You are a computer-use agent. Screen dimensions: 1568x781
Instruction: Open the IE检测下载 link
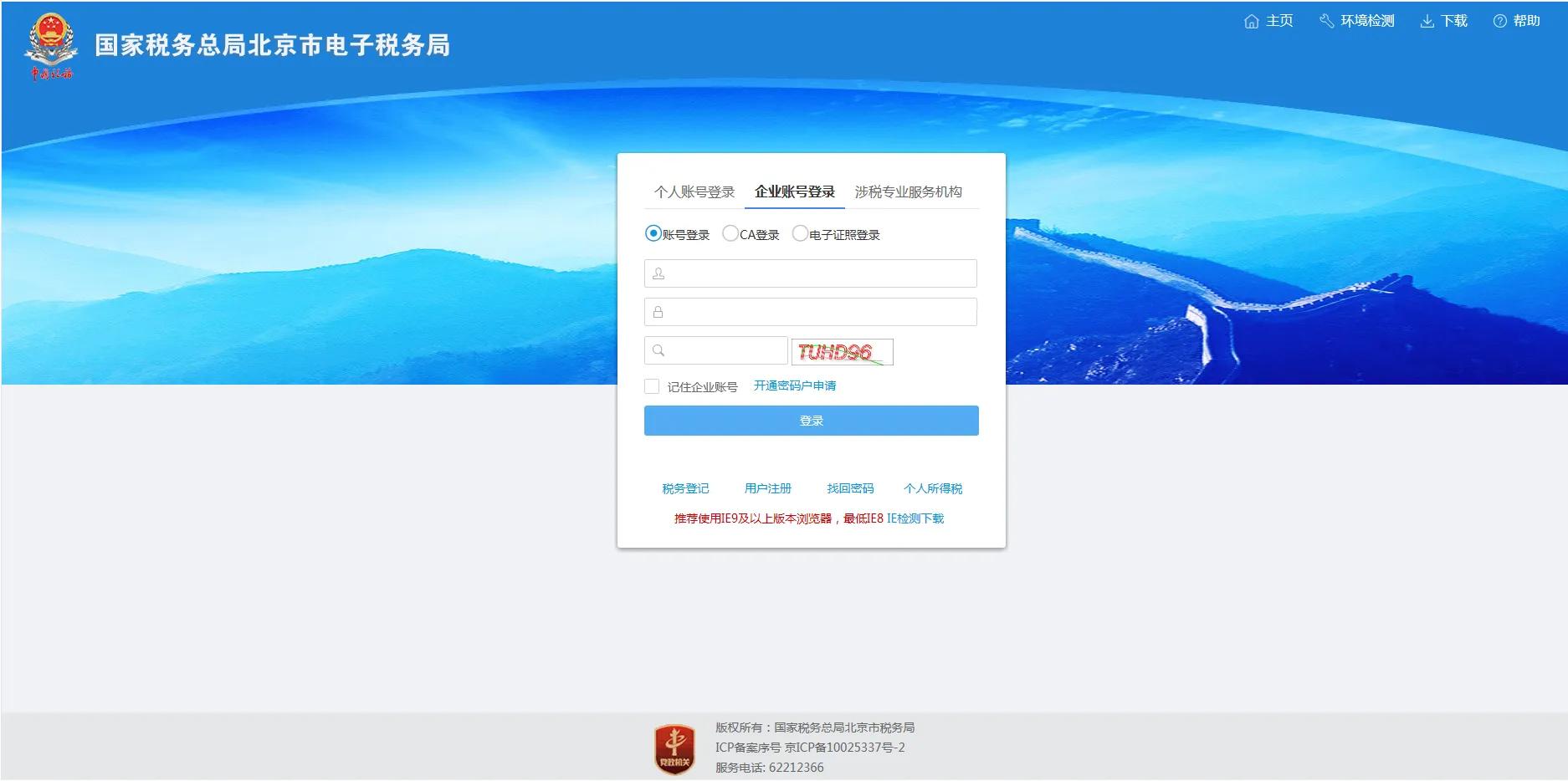(x=916, y=518)
